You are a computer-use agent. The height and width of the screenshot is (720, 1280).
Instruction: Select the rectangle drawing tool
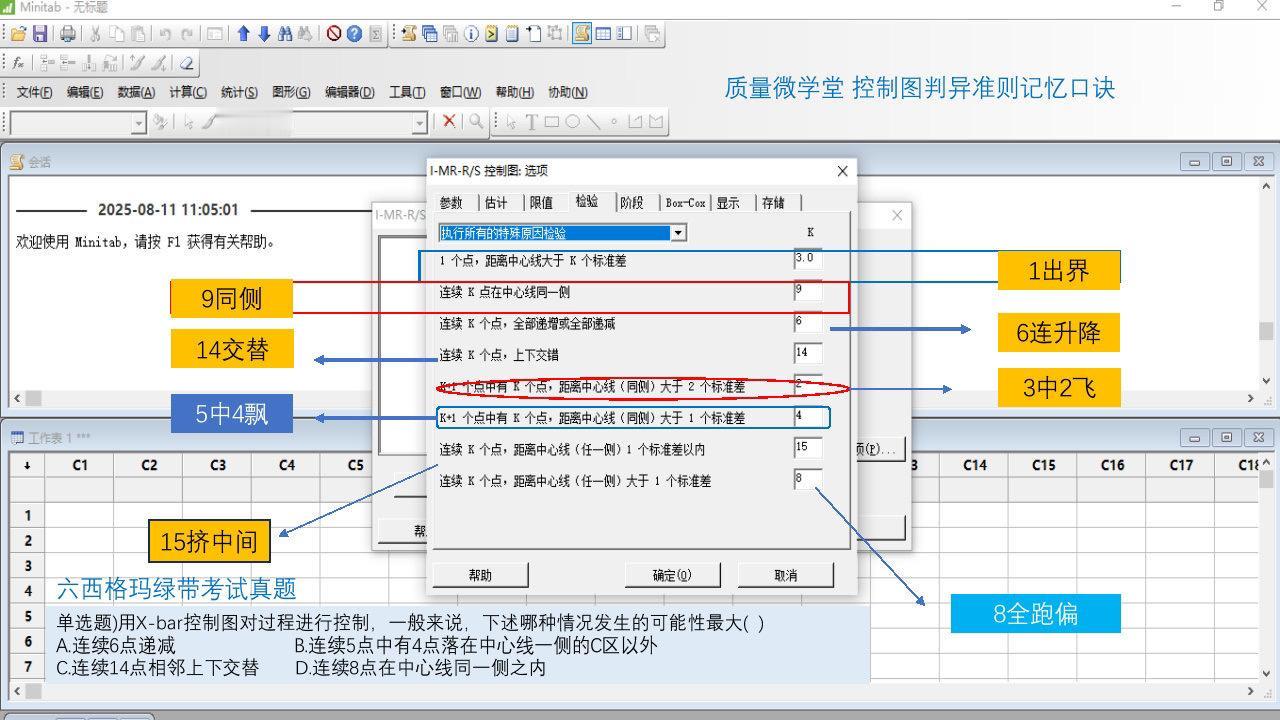(552, 122)
